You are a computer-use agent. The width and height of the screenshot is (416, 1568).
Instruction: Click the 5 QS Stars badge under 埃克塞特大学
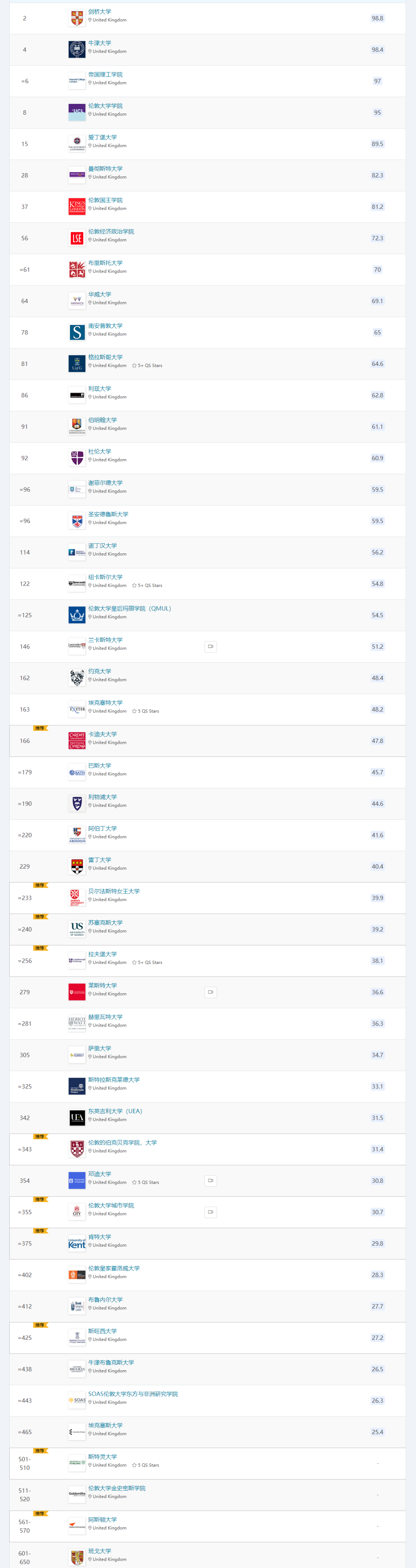[146, 711]
